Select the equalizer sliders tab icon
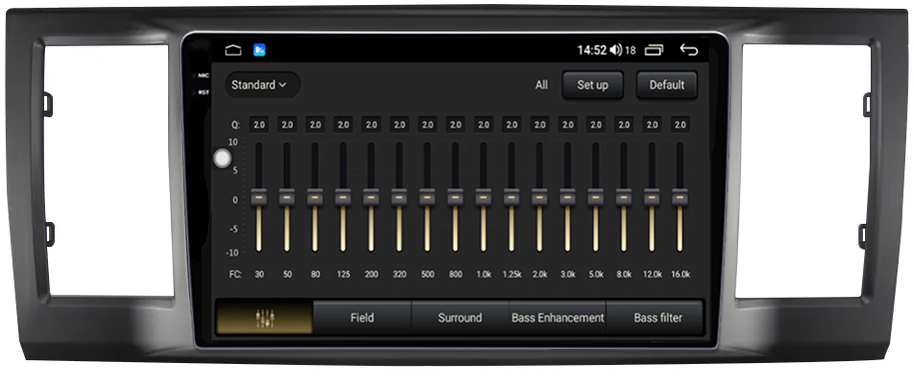 265,318
